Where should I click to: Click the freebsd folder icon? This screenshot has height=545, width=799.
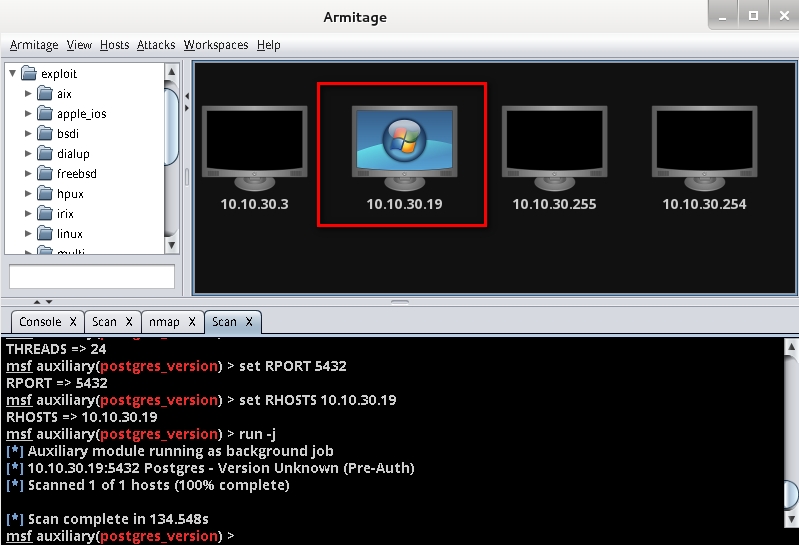pos(45,173)
